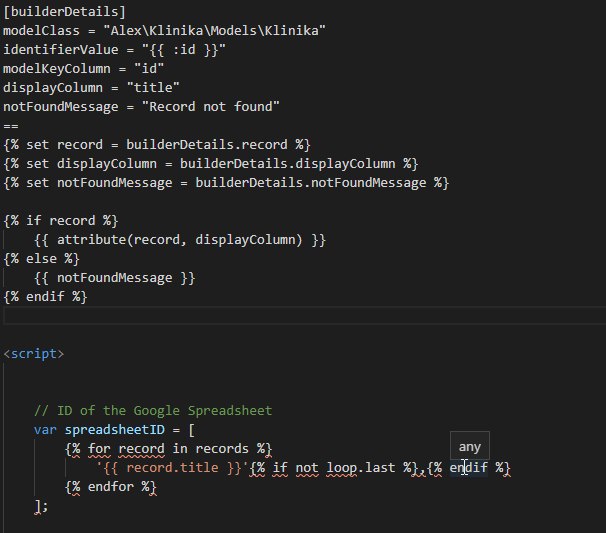This screenshot has width=606, height=533.
Task: Click the {% for record in records %} line
Action: click(169, 449)
